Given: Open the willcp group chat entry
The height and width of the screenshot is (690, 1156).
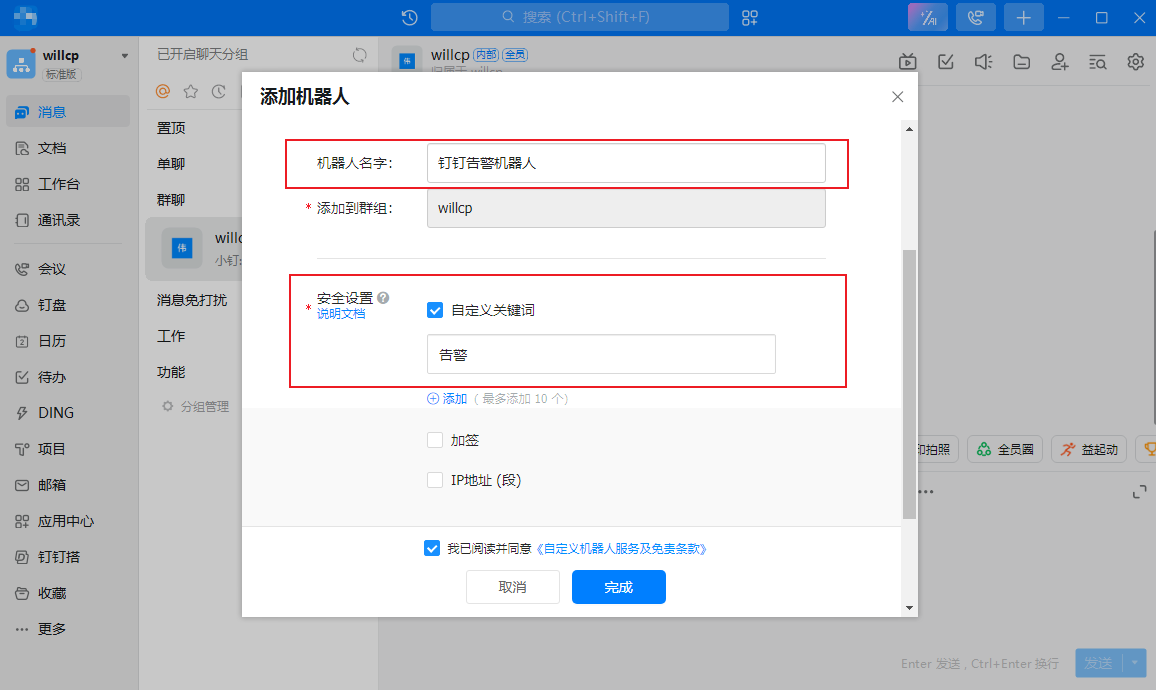Looking at the screenshot, I should tap(195, 248).
